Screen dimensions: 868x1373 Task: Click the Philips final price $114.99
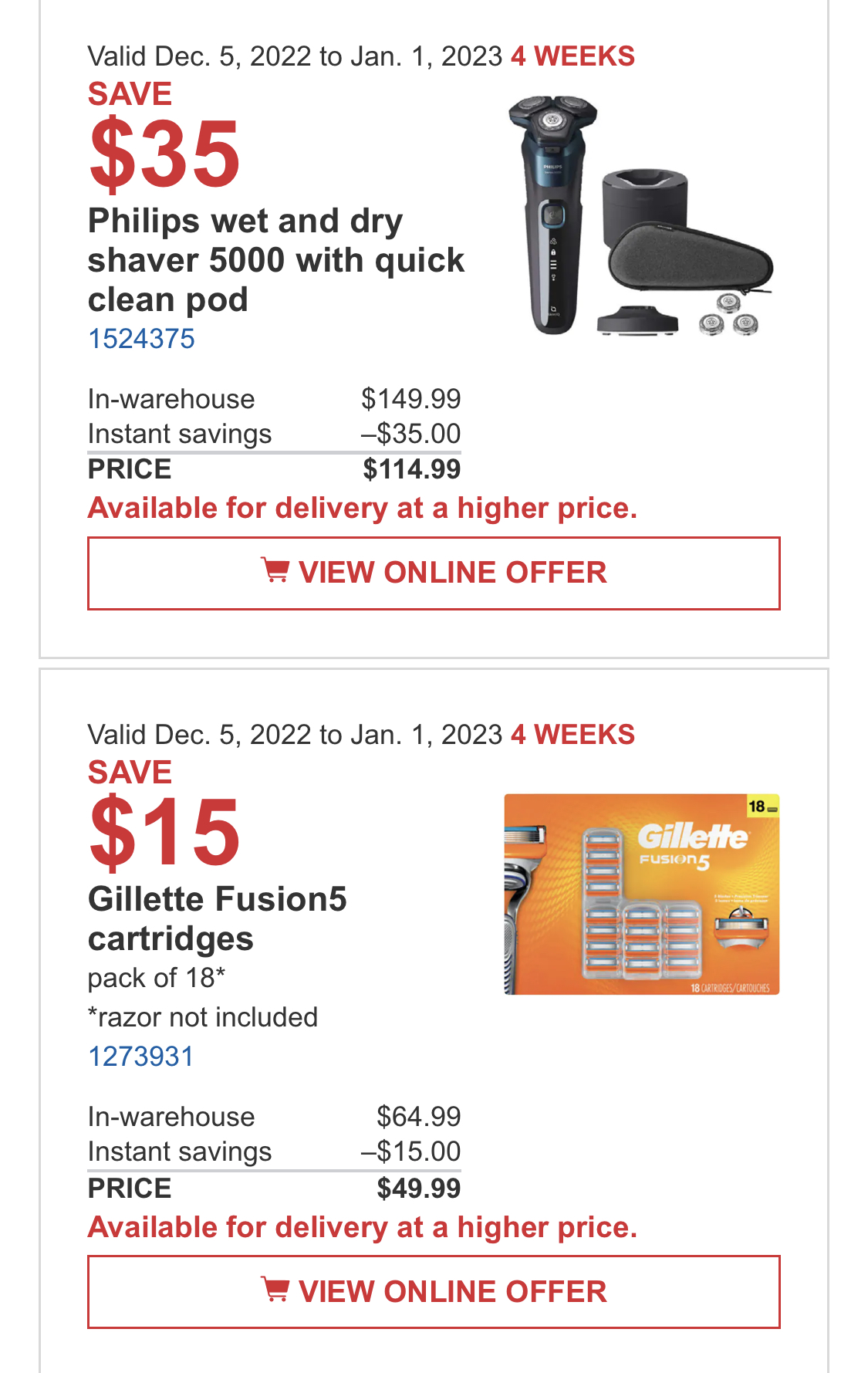(412, 469)
